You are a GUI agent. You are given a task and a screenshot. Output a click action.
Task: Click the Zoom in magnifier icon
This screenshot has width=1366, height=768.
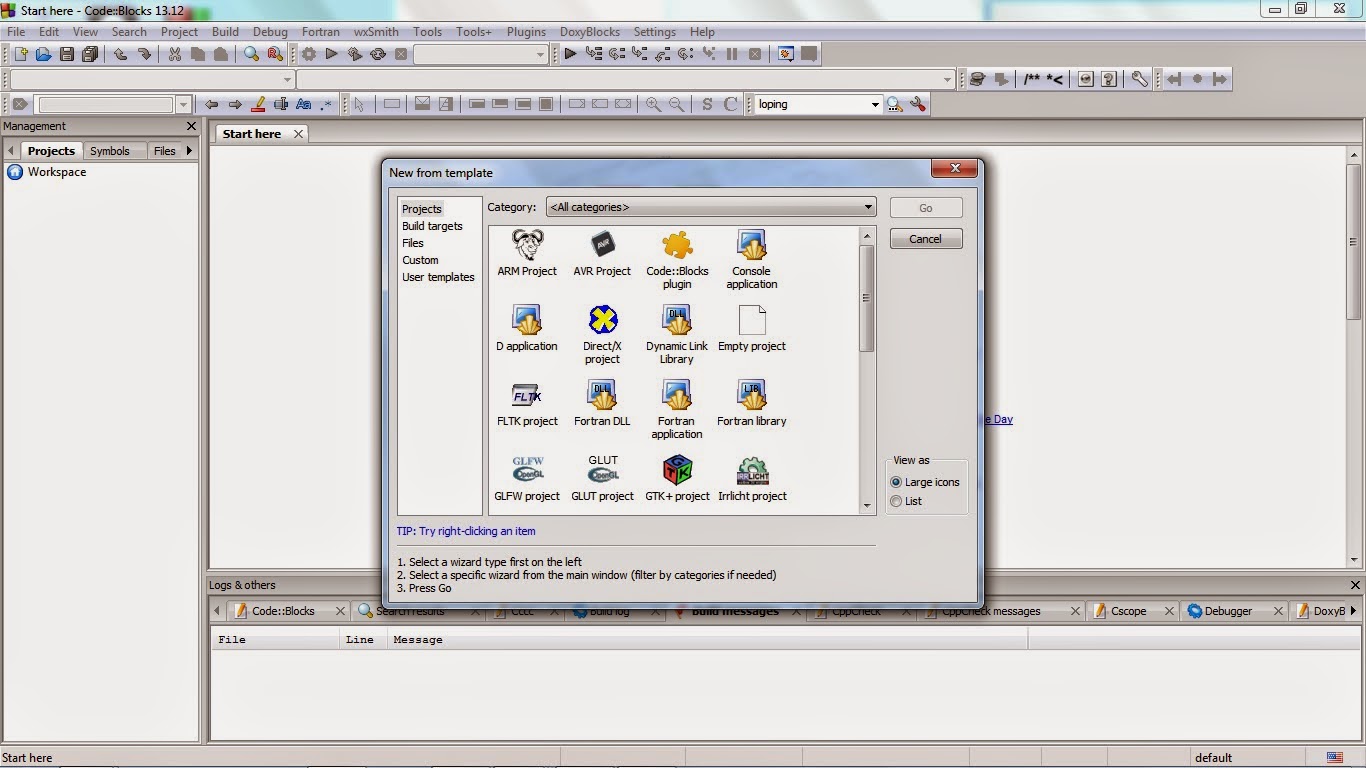tap(653, 104)
